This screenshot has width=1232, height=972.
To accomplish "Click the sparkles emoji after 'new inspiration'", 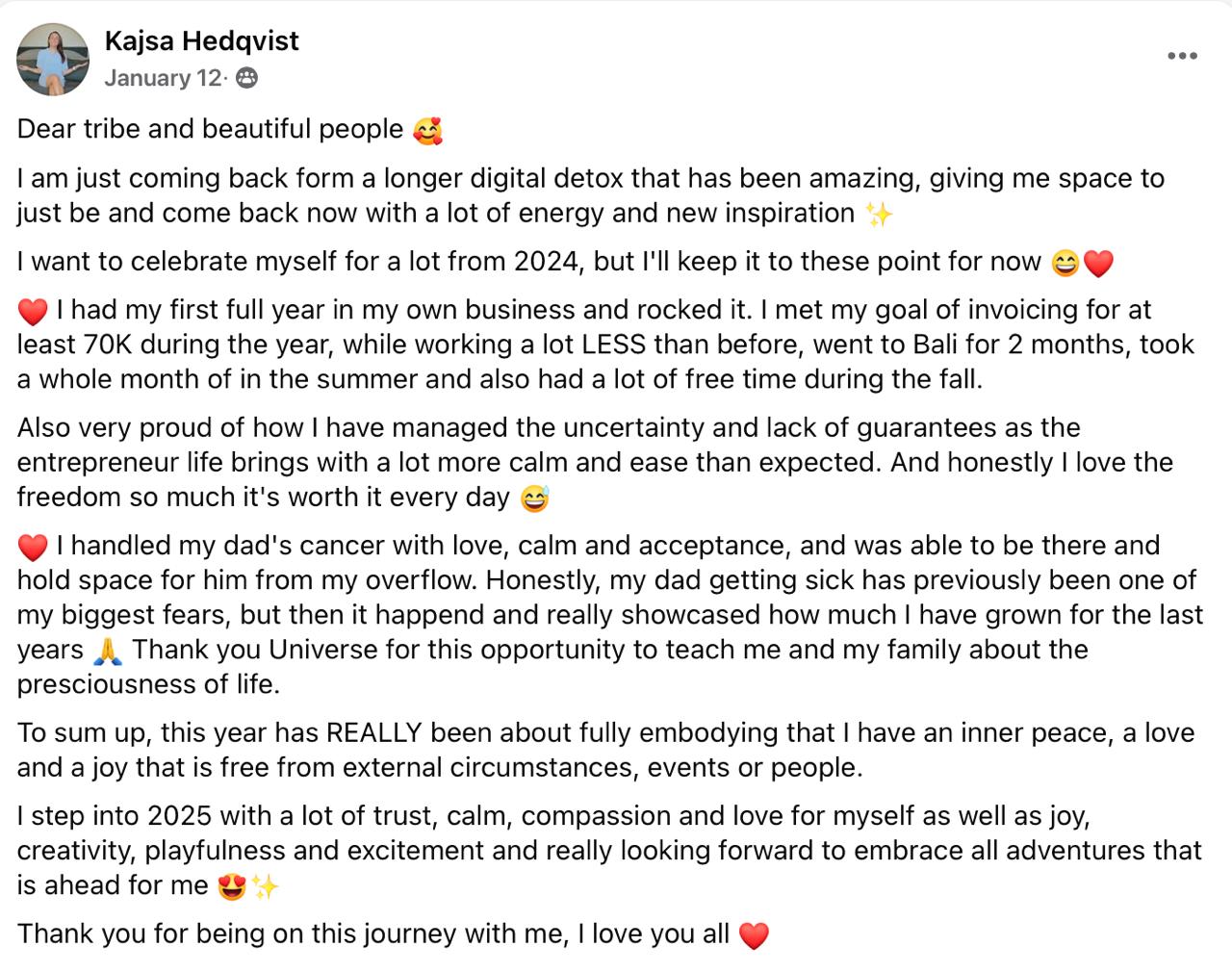I will click(x=878, y=214).
